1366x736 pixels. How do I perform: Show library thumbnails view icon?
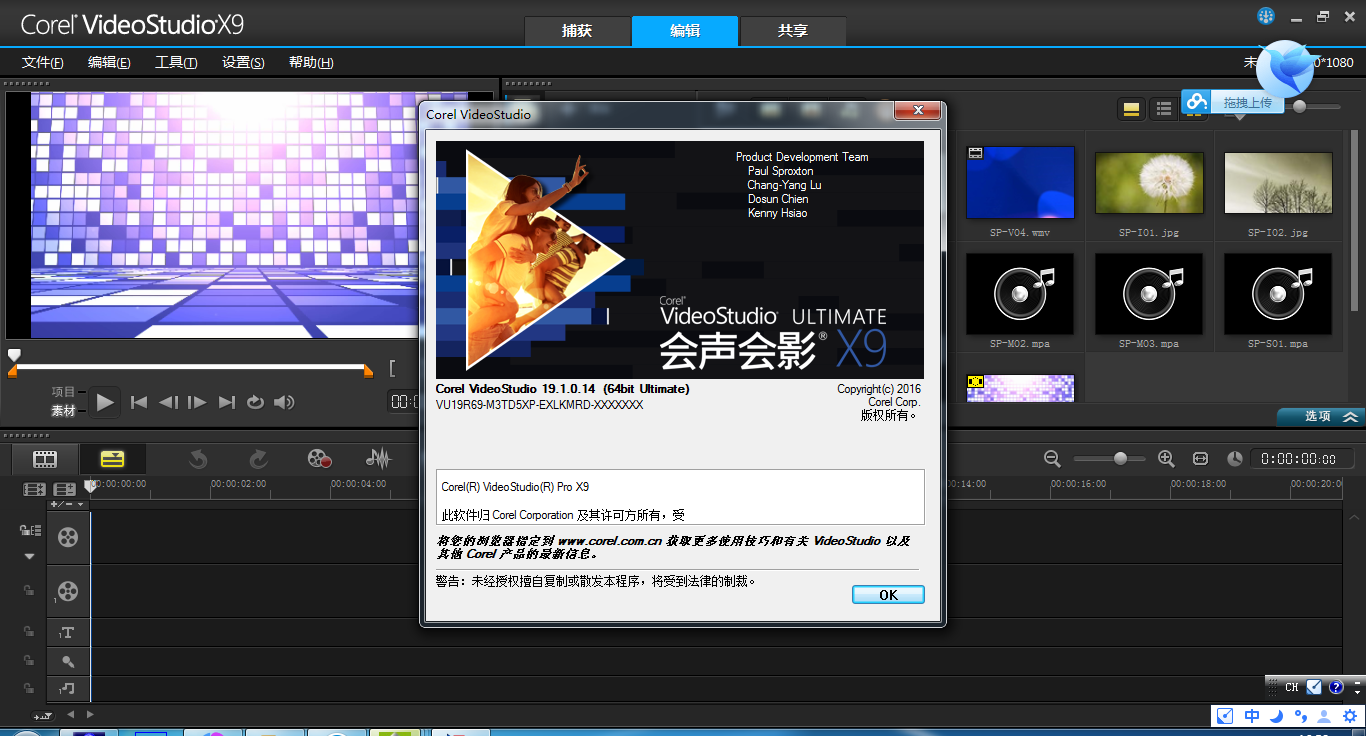pyautogui.click(x=1132, y=109)
